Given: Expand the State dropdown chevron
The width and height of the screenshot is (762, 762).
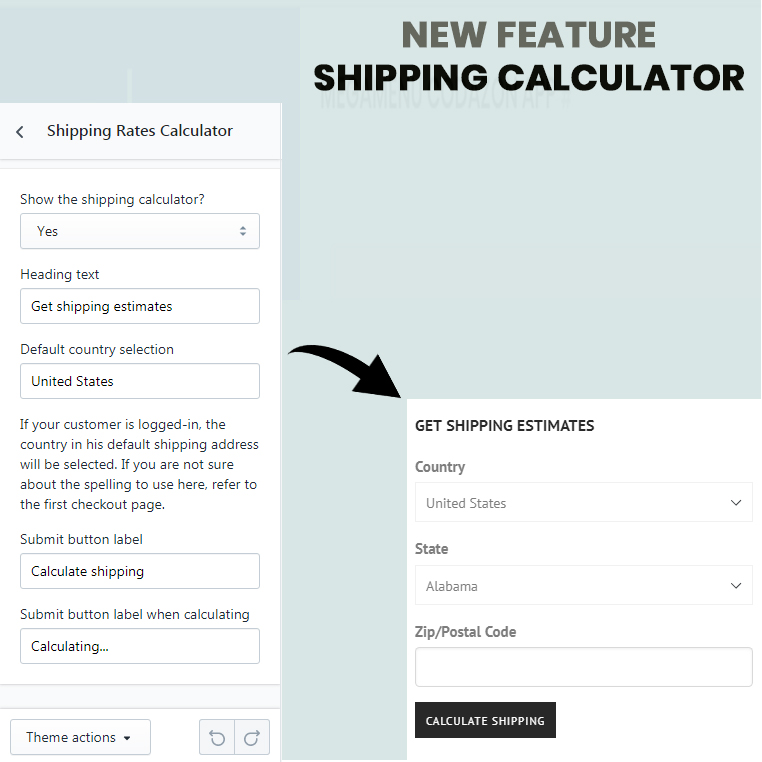Looking at the screenshot, I should [736, 586].
